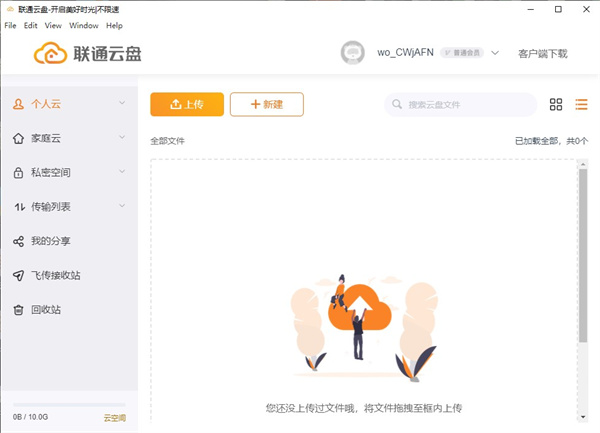
Task: Click the 已加载全部,共0个 status text
Action: tap(551, 141)
